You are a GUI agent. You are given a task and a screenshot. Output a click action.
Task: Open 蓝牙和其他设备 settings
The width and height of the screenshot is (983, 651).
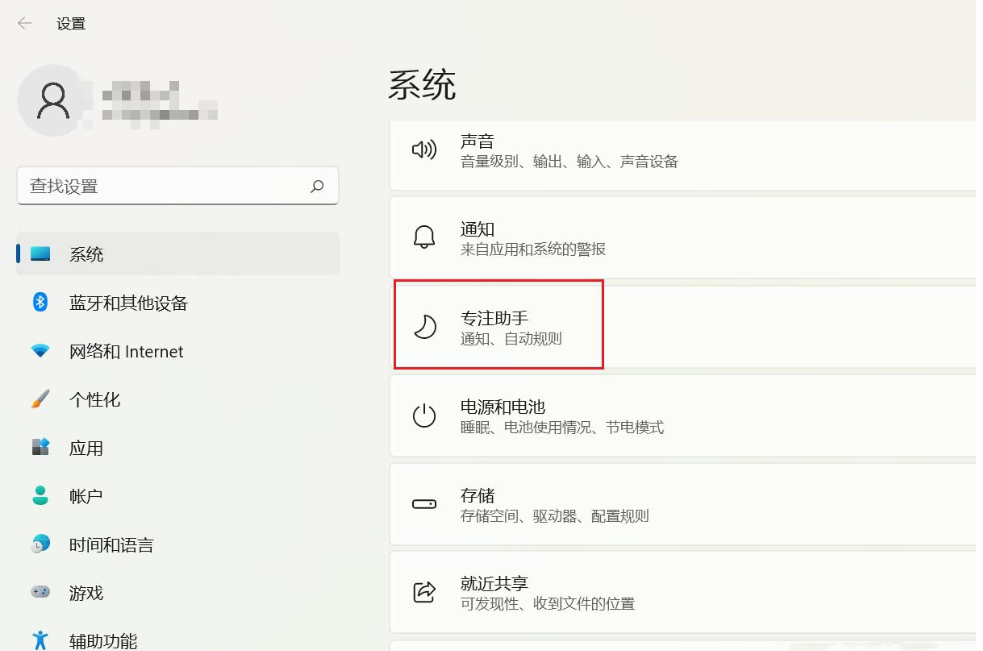[x=128, y=303]
